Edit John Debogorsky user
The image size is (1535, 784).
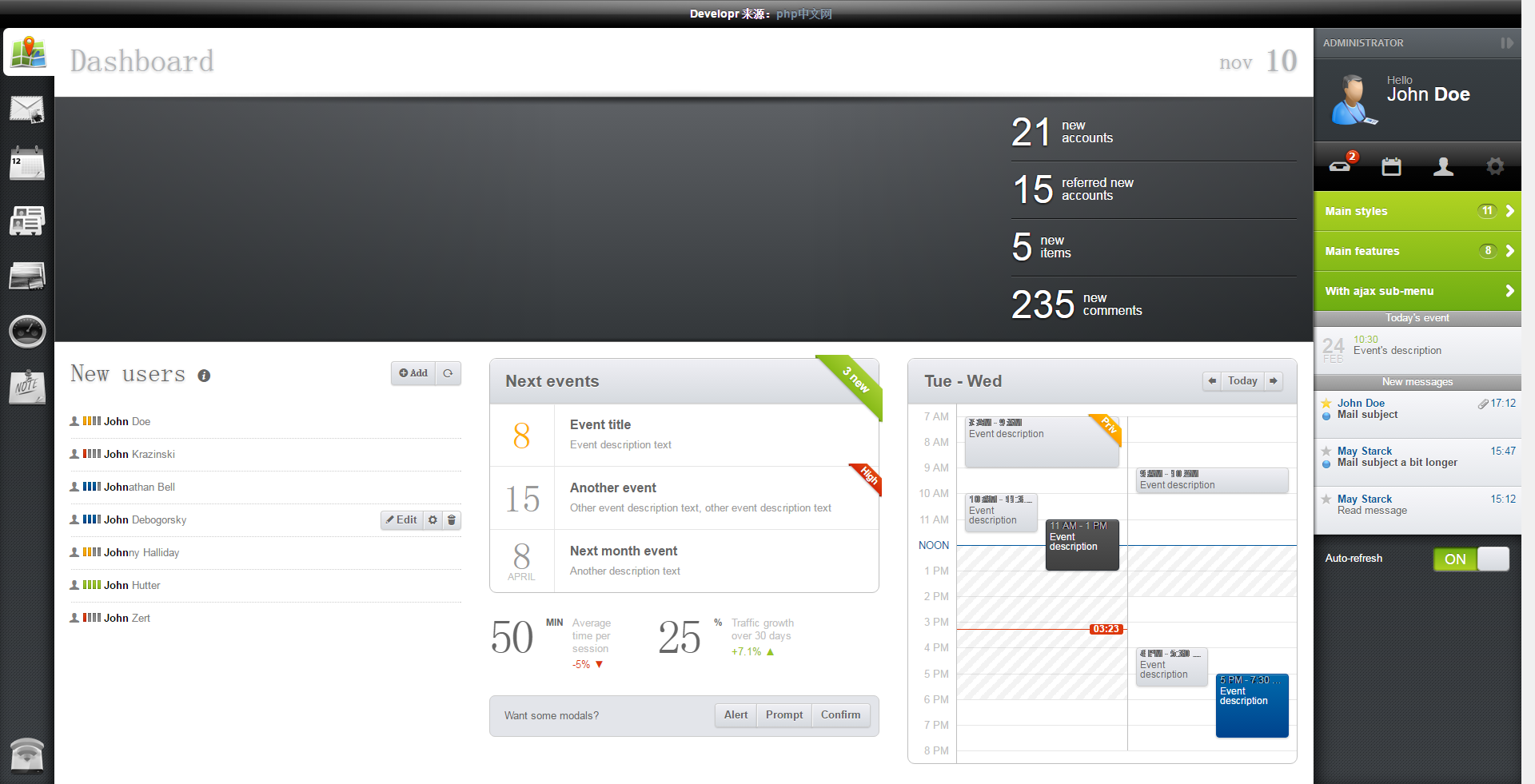point(402,520)
